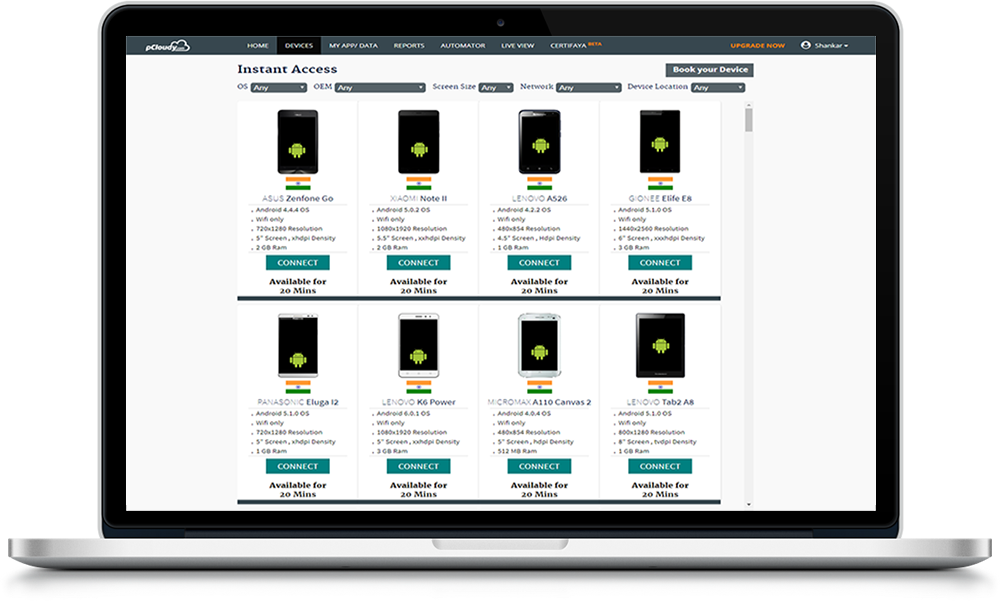The image size is (1000, 604).
Task: Connect to LENOVO Tab2 A8
Action: coord(660,466)
